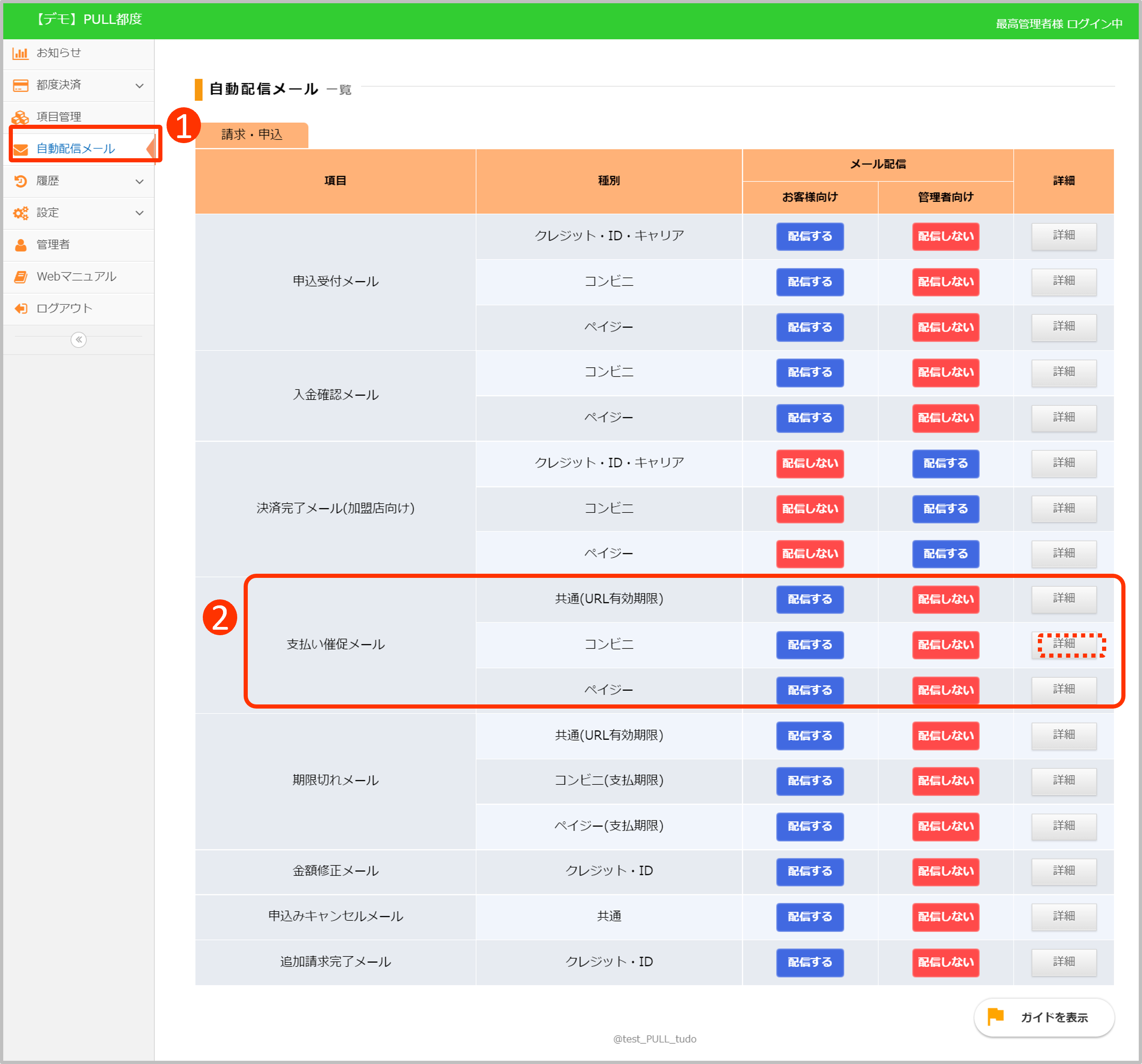1142x1064 pixels.
Task: Click the 都度決済 credit card icon
Action: click(x=20, y=86)
